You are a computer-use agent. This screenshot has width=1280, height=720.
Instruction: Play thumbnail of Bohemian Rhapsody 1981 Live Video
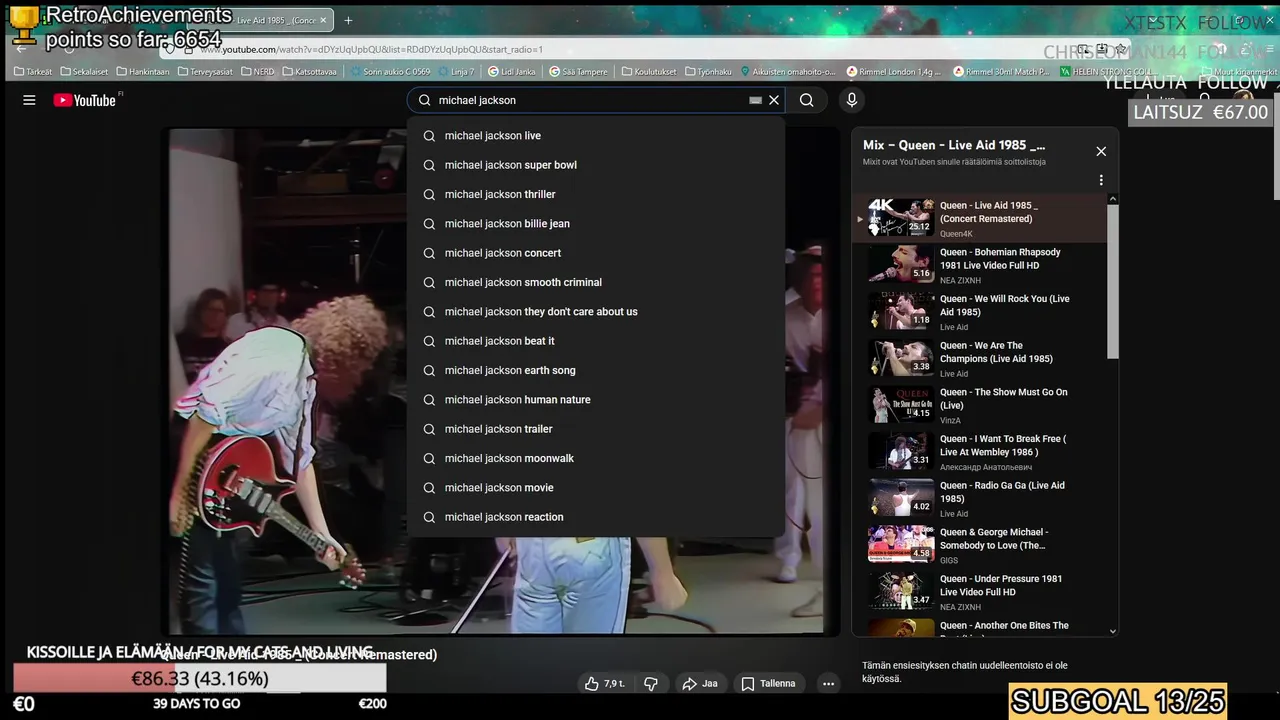pyautogui.click(x=901, y=264)
